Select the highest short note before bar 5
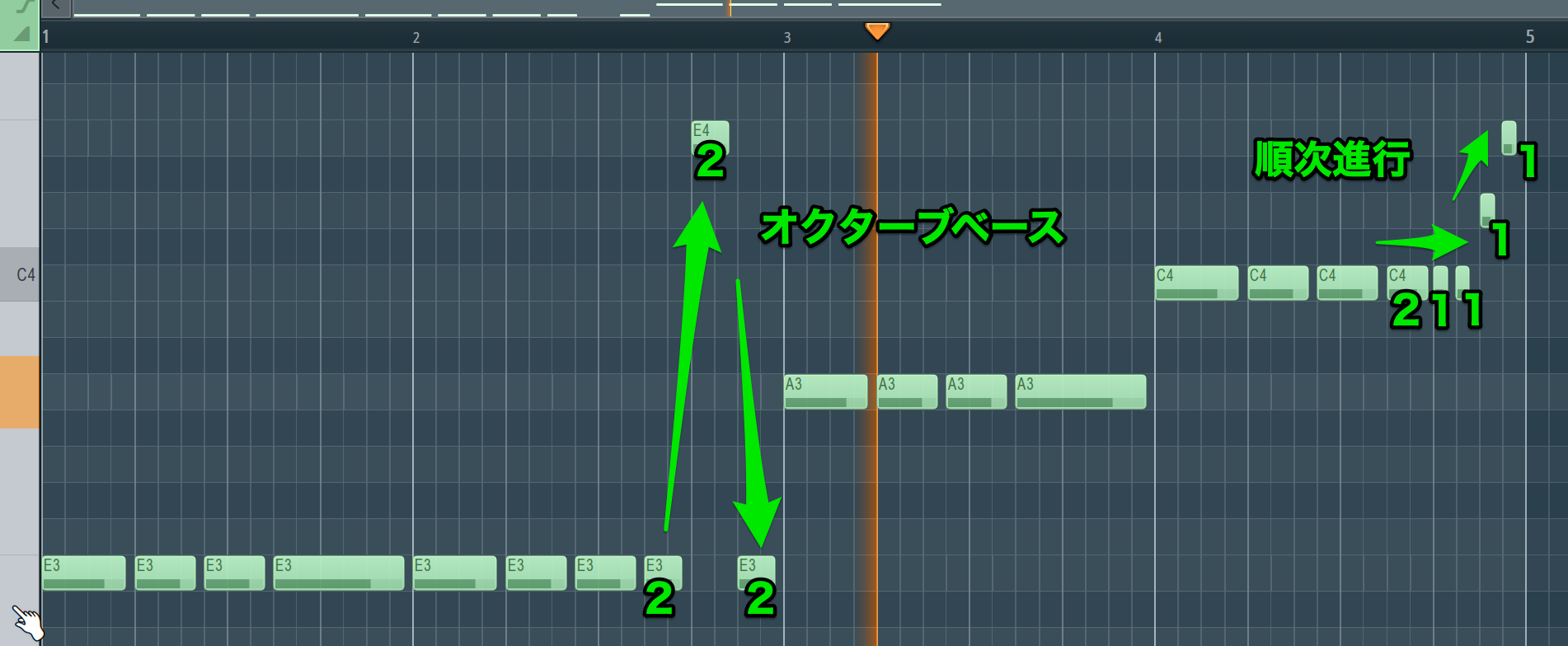 pyautogui.click(x=1509, y=138)
